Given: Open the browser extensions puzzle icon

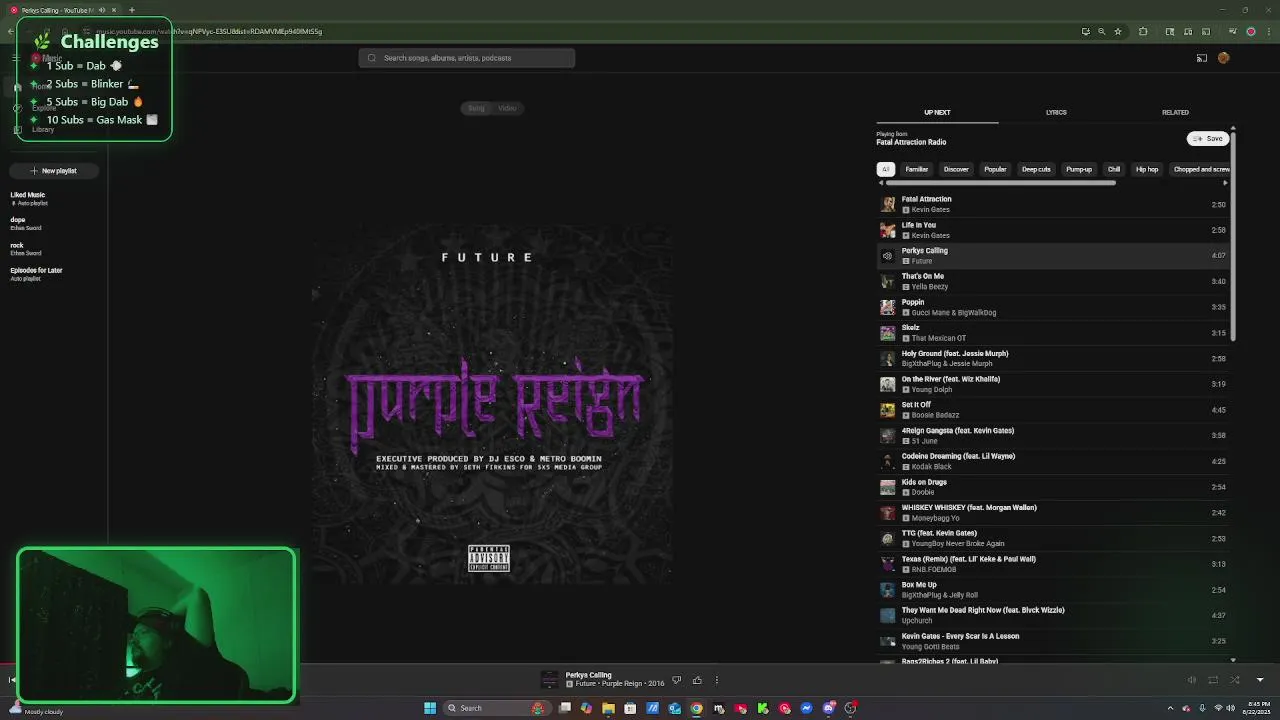Looking at the screenshot, I should pos(1143,31).
